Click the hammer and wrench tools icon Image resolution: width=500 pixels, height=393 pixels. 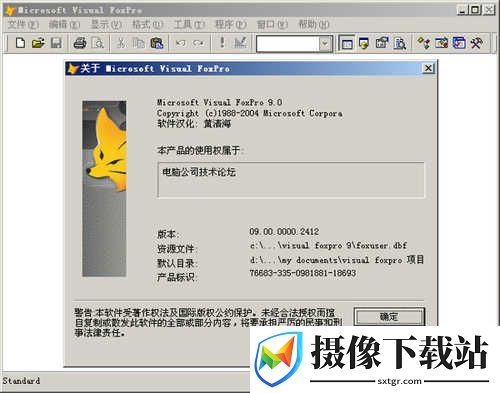tap(477, 43)
